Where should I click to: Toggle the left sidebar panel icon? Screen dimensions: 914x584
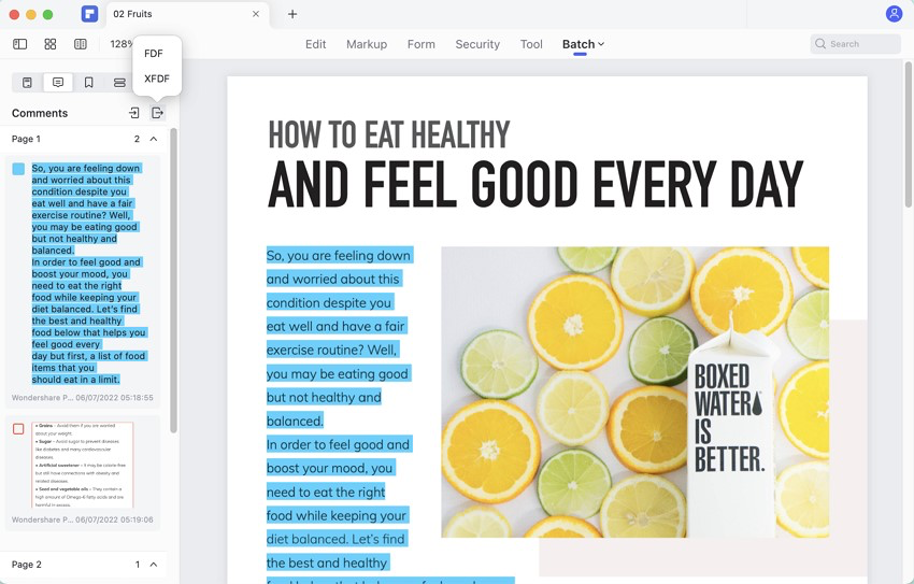click(x=20, y=44)
